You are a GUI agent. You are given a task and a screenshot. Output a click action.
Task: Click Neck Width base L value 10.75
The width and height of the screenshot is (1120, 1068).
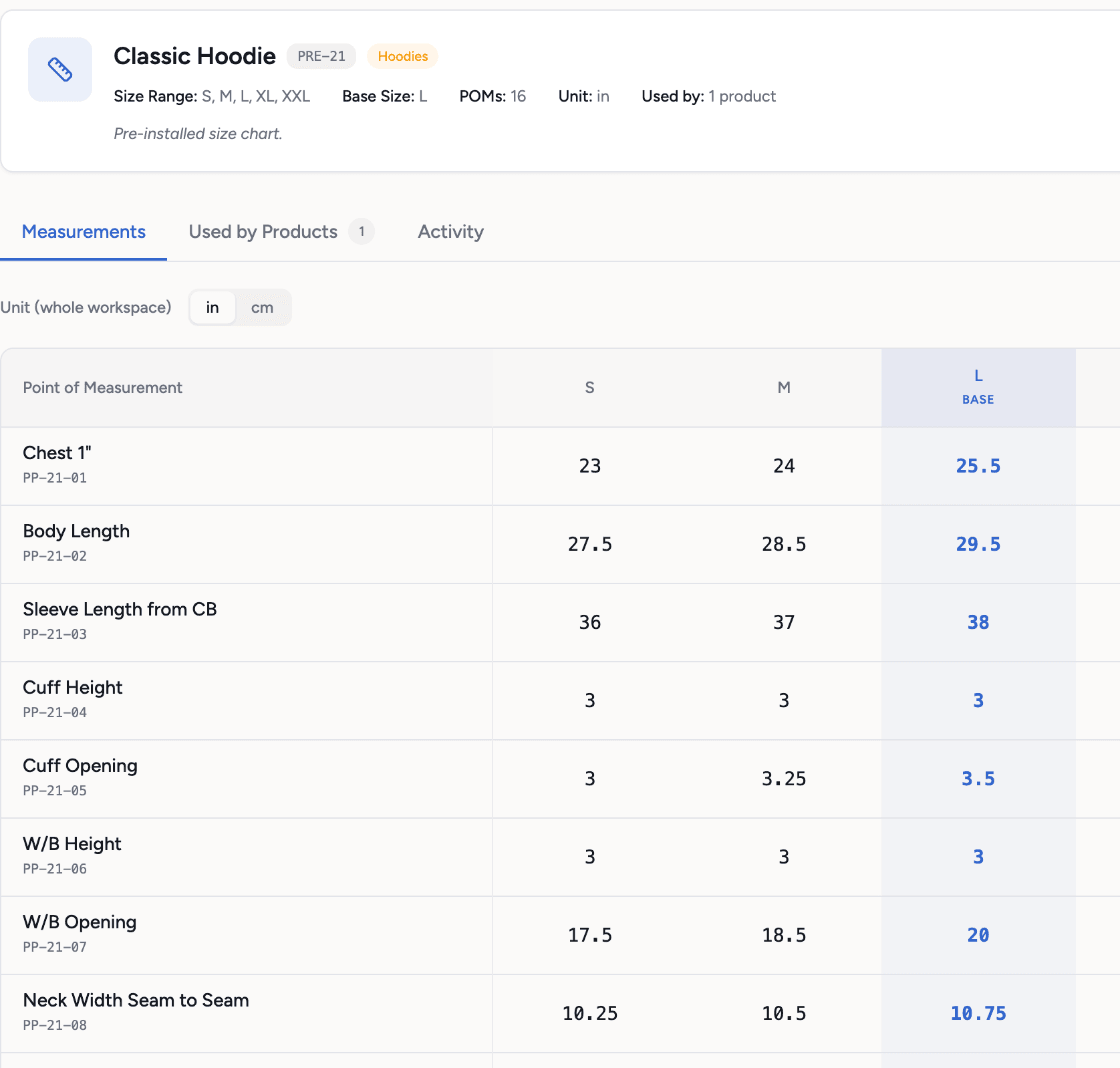[978, 1013]
